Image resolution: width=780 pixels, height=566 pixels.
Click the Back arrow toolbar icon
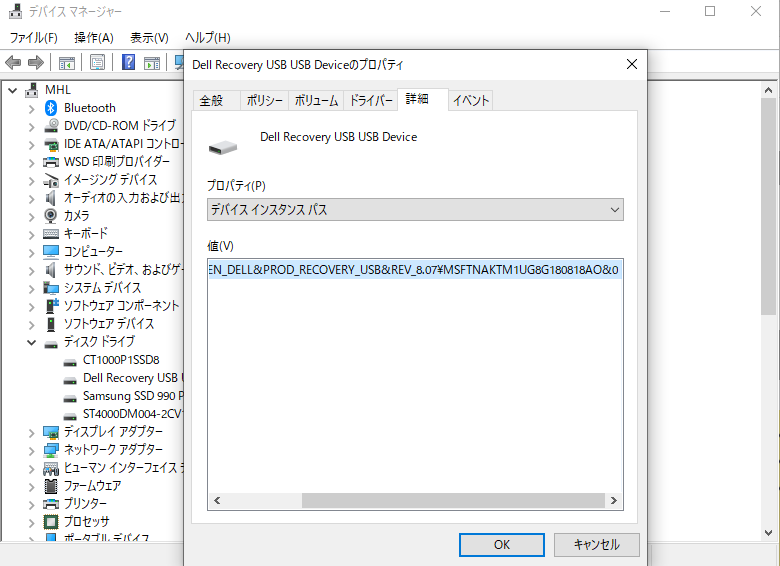tap(13, 63)
